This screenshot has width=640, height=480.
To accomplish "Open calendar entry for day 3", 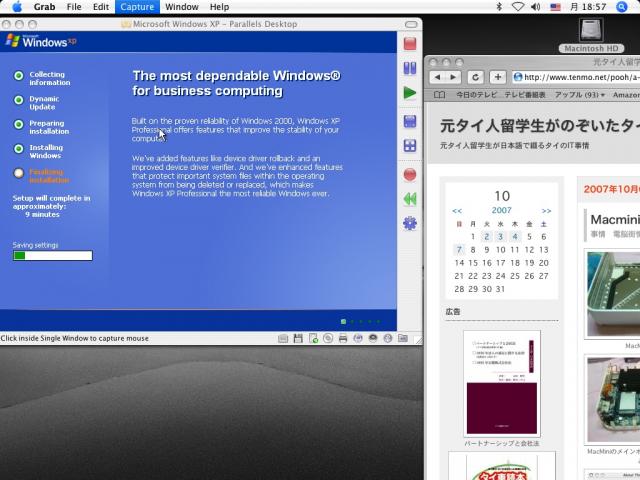I will (501, 237).
